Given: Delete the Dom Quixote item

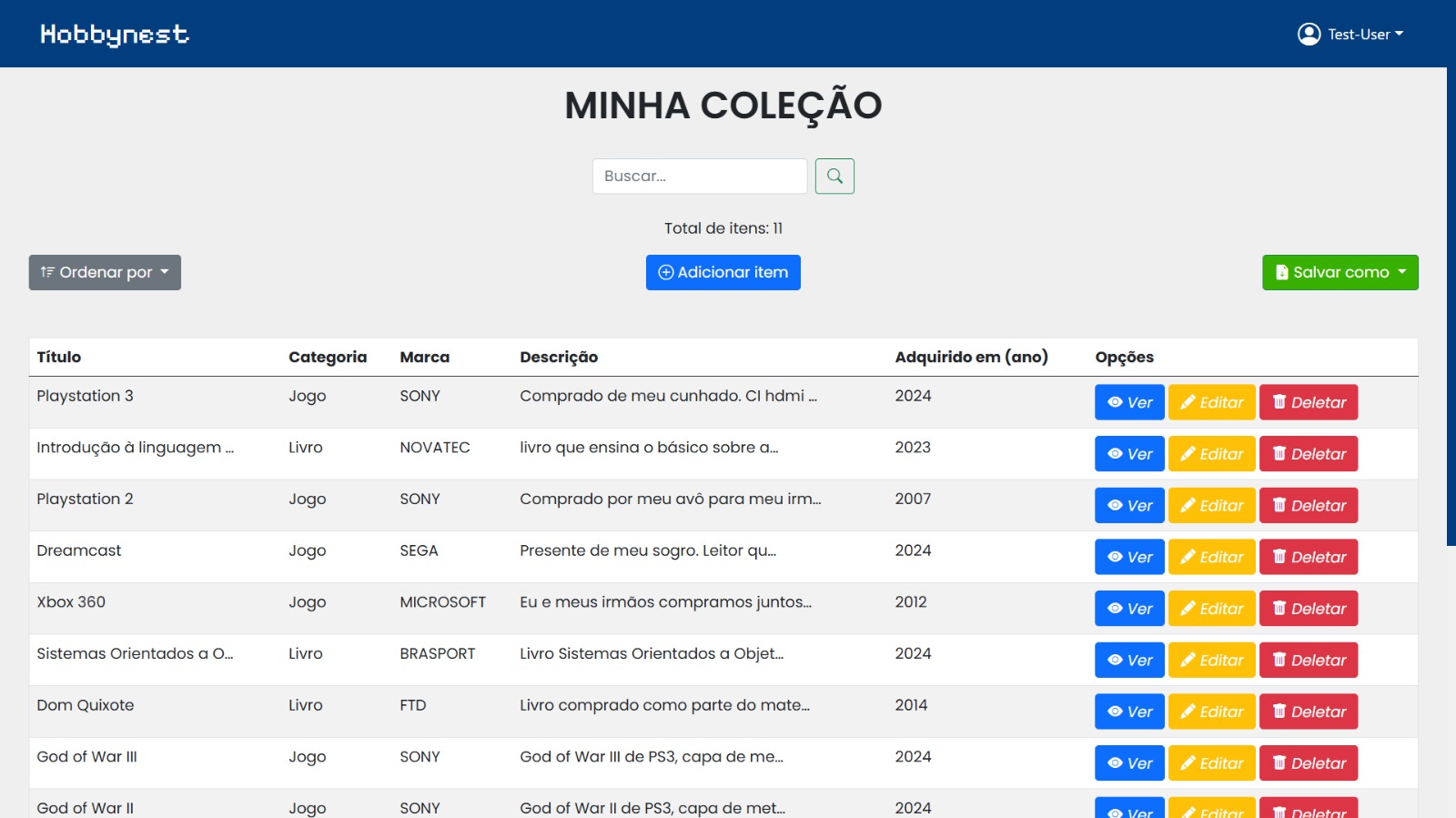Looking at the screenshot, I should click(1309, 712).
